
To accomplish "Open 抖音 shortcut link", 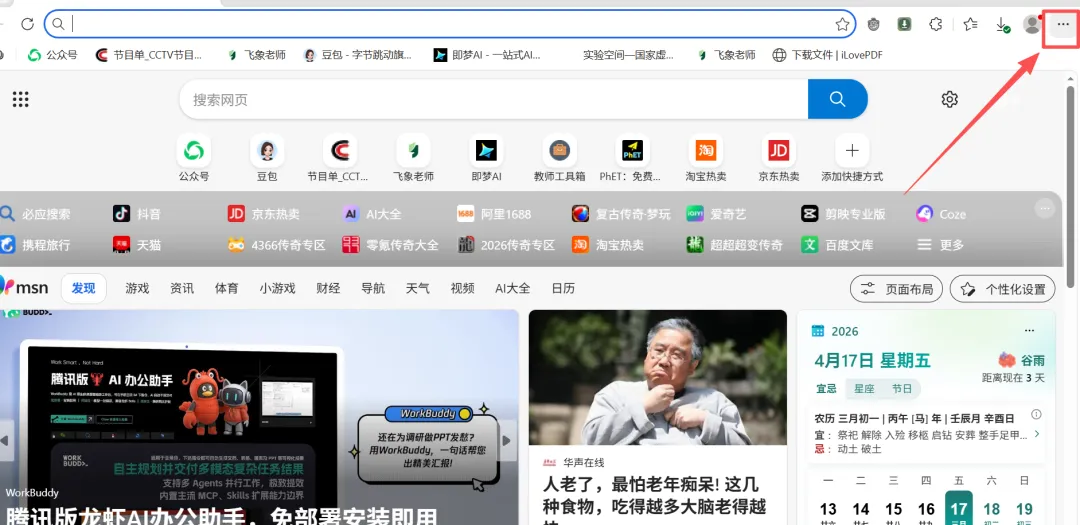I will click(x=137, y=214).
